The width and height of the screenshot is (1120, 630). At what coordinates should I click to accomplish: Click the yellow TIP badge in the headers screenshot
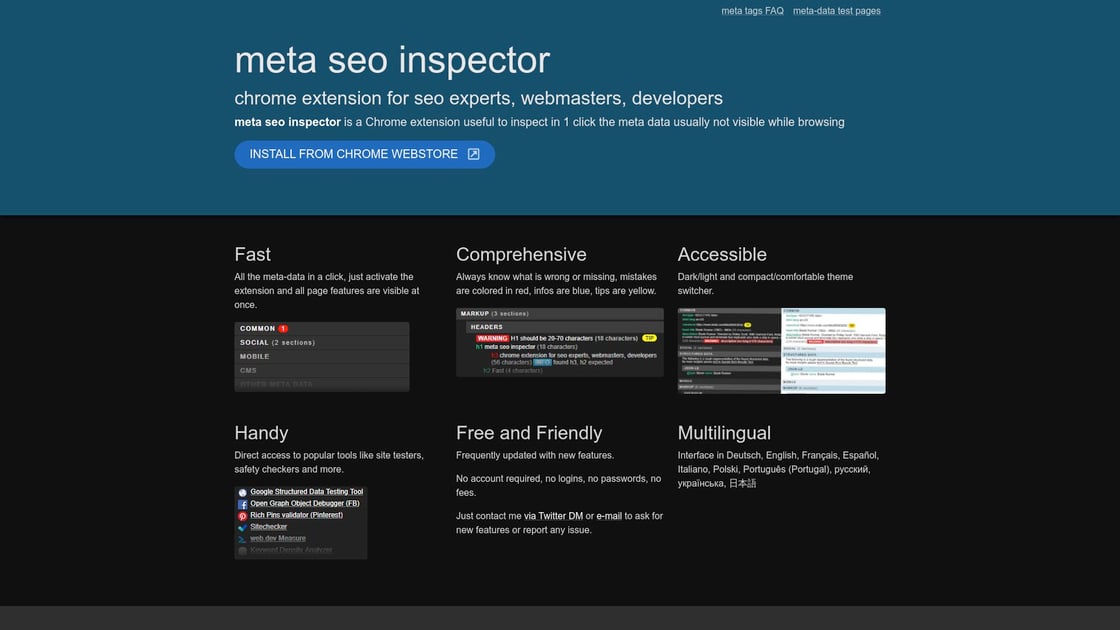[x=649, y=338]
